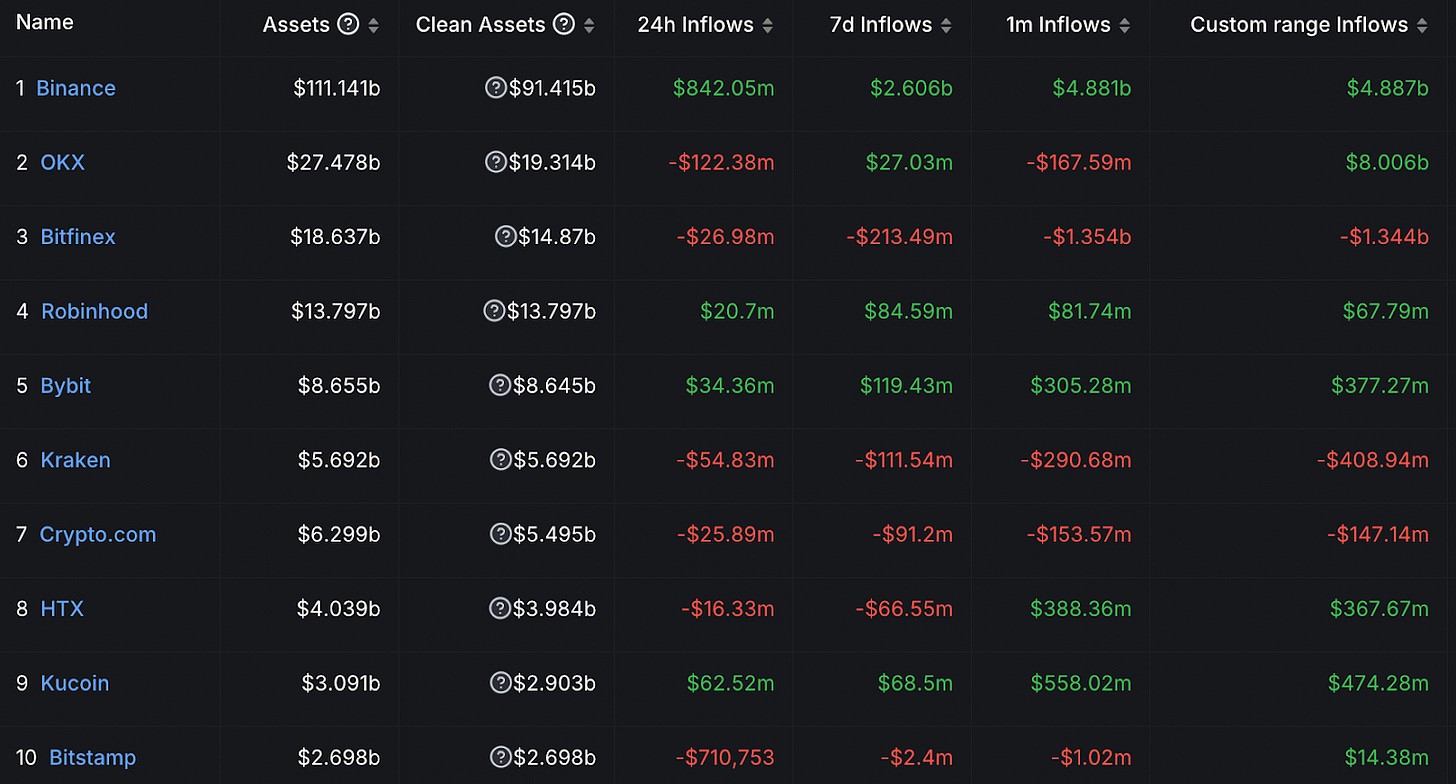Click the help icon beside Clean Assets header
This screenshot has height=784, width=1456.
click(x=564, y=24)
